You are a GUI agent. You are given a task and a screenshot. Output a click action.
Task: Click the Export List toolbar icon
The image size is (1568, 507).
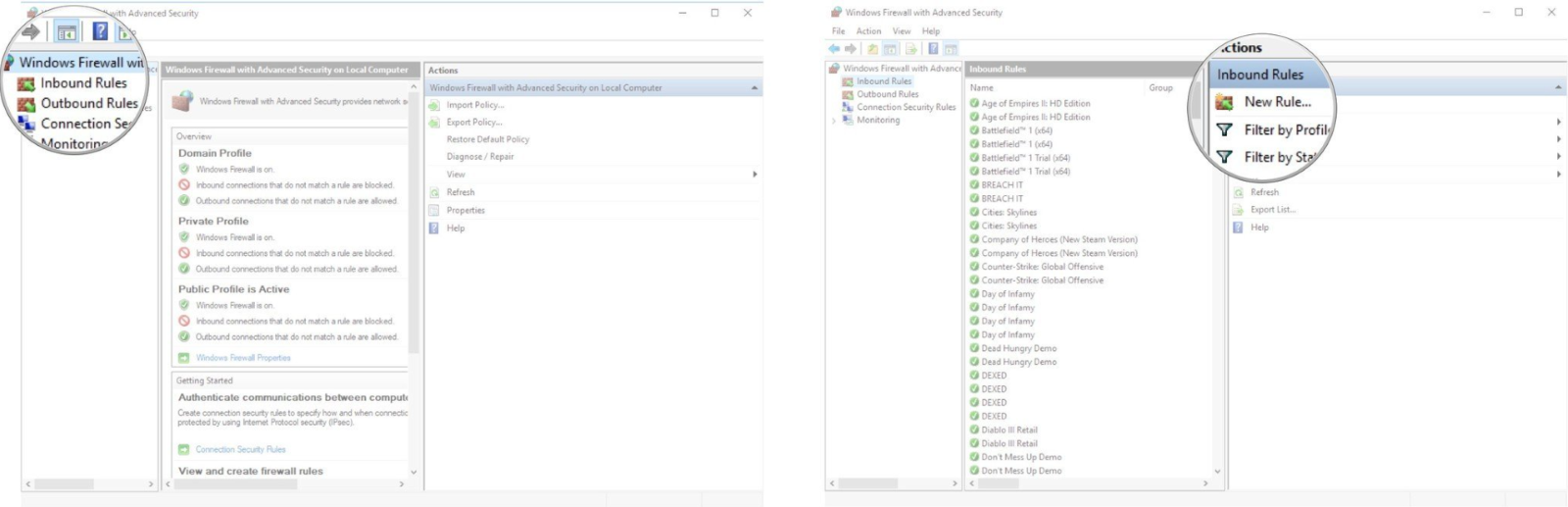tap(911, 48)
